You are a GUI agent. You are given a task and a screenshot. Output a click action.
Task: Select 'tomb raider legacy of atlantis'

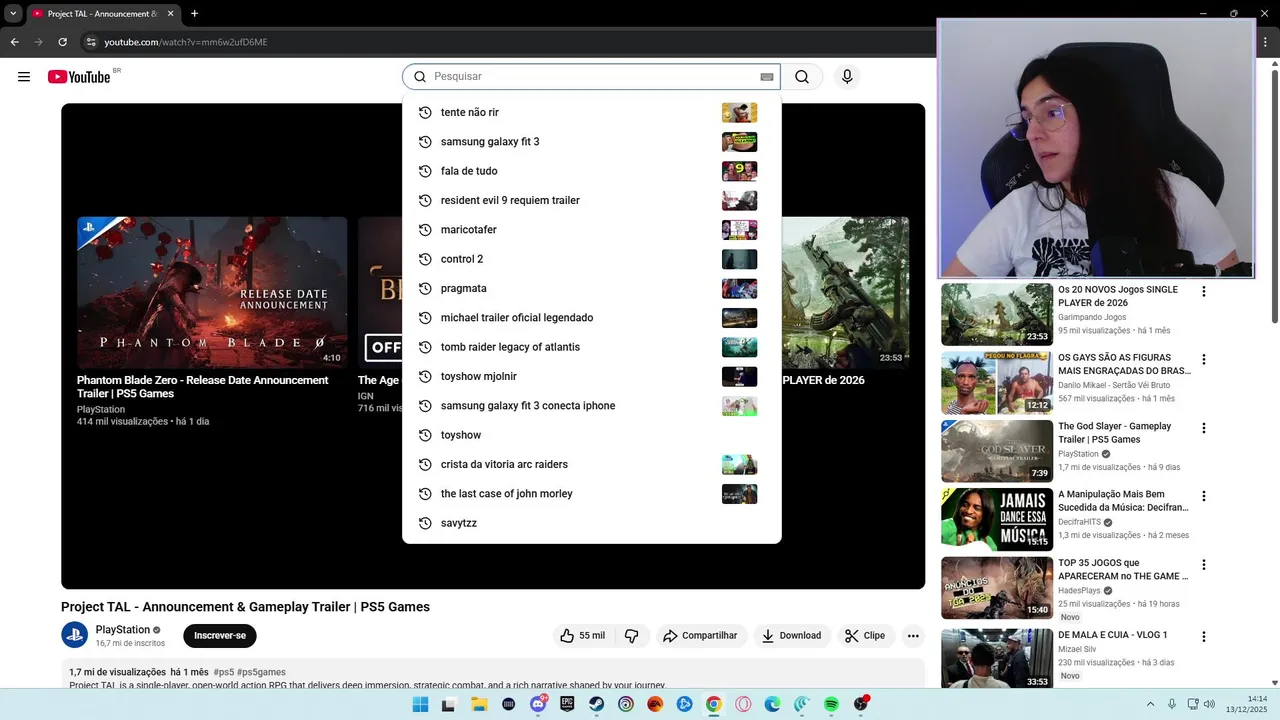[591, 347]
